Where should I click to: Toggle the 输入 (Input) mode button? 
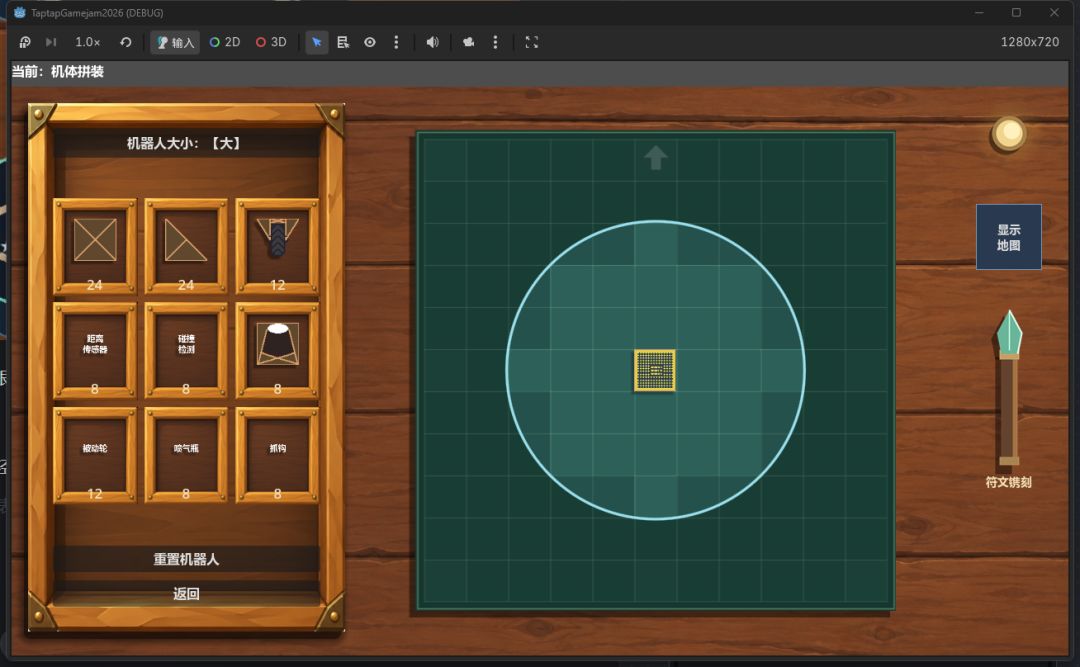(175, 42)
